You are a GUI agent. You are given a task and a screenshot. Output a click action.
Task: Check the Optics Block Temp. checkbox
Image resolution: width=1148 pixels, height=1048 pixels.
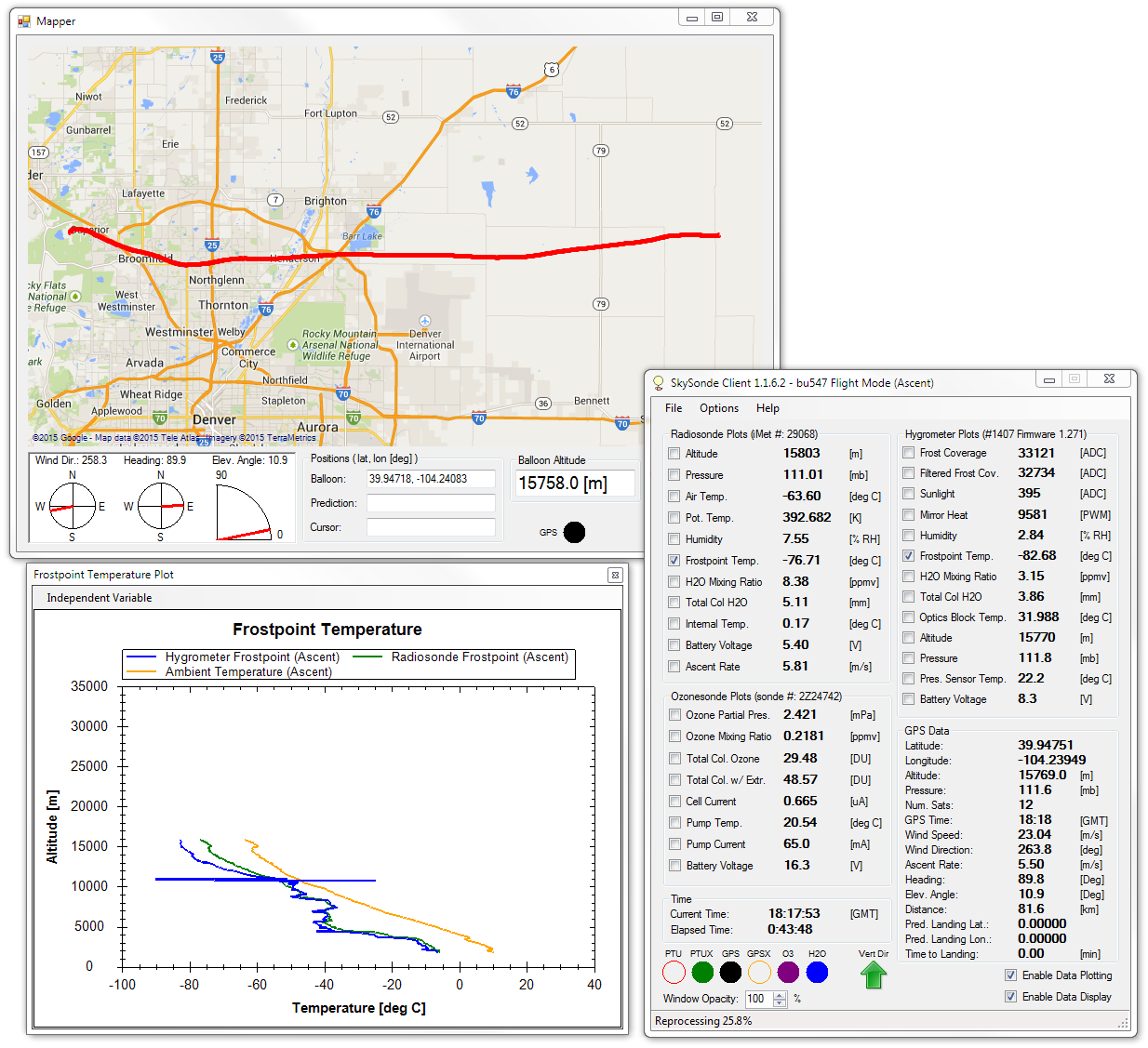(908, 617)
